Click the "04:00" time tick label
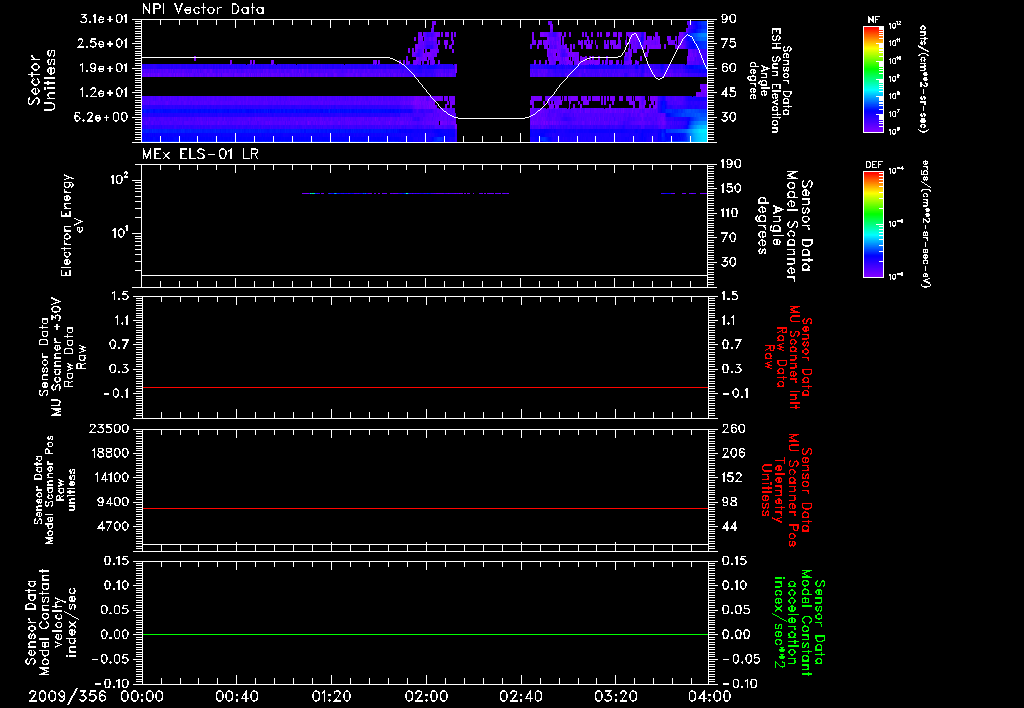 pyautogui.click(x=710, y=696)
